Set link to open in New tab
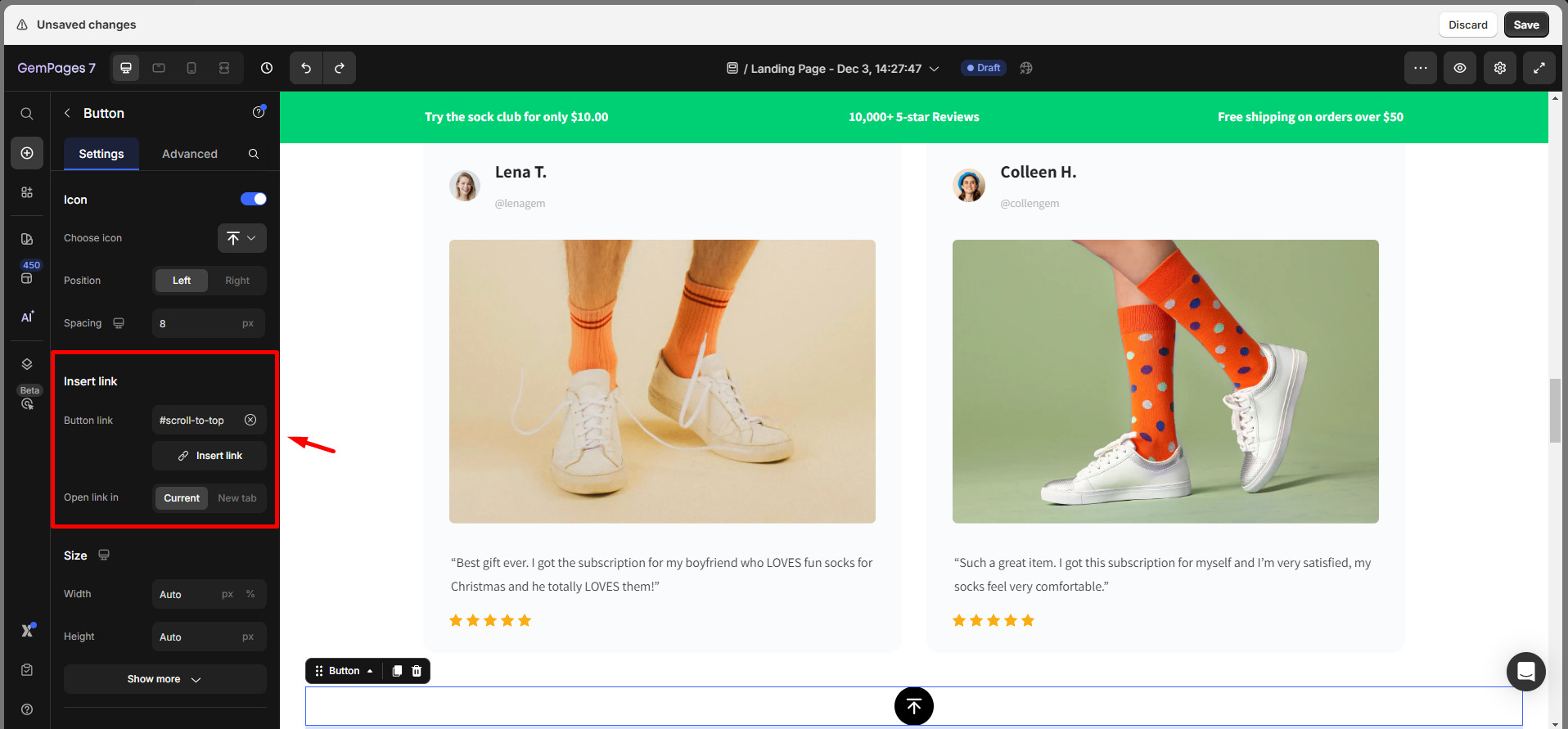Viewport: 1568px width, 729px height. pos(237,498)
